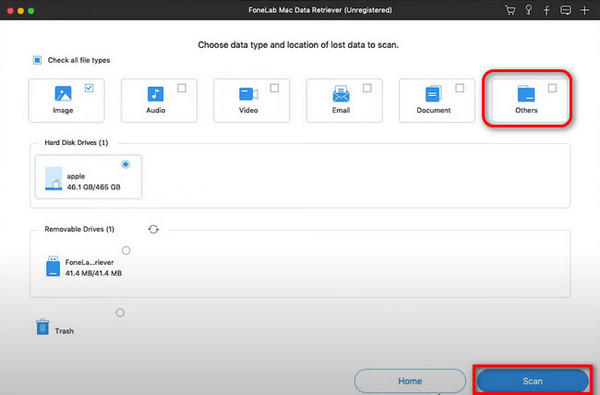Click the Others folder icon
The height and width of the screenshot is (395, 600).
pos(526,94)
